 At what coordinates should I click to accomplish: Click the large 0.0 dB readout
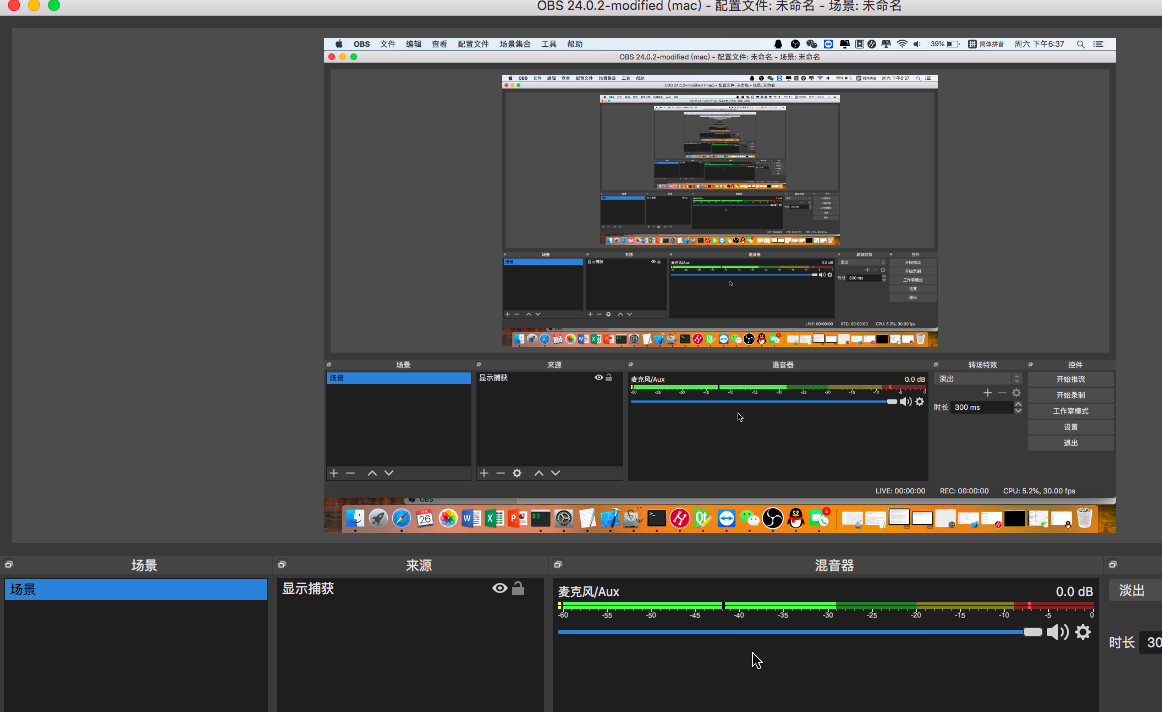tap(1074, 591)
